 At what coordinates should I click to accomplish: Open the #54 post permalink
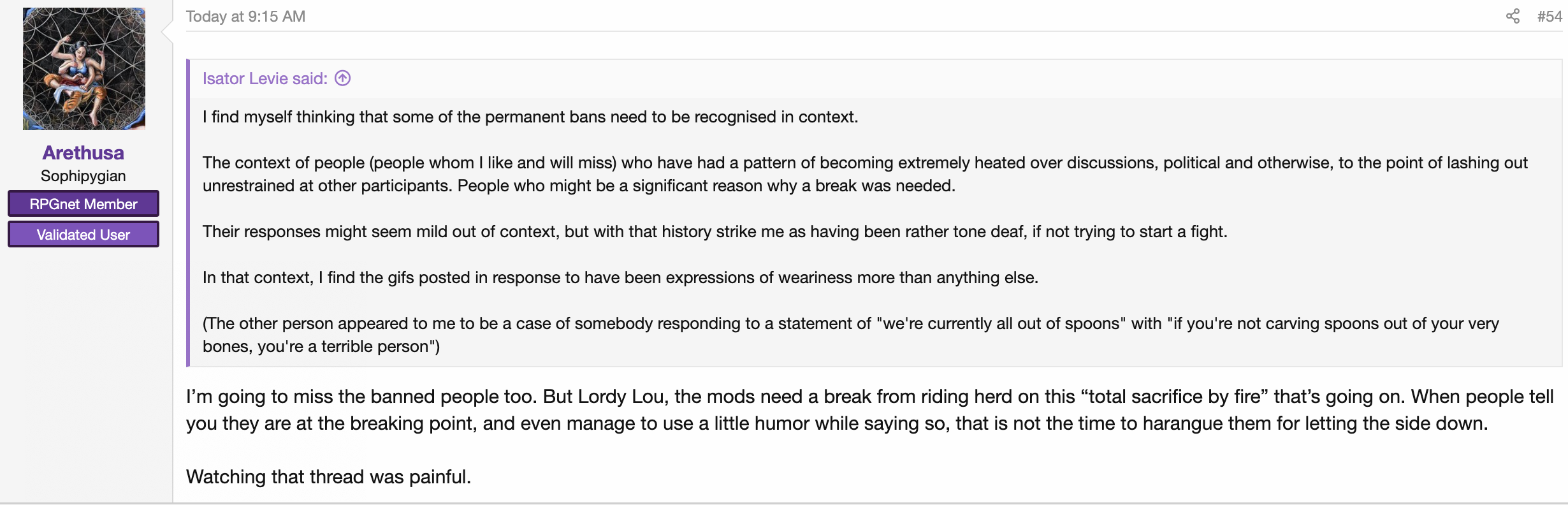coord(1550,17)
